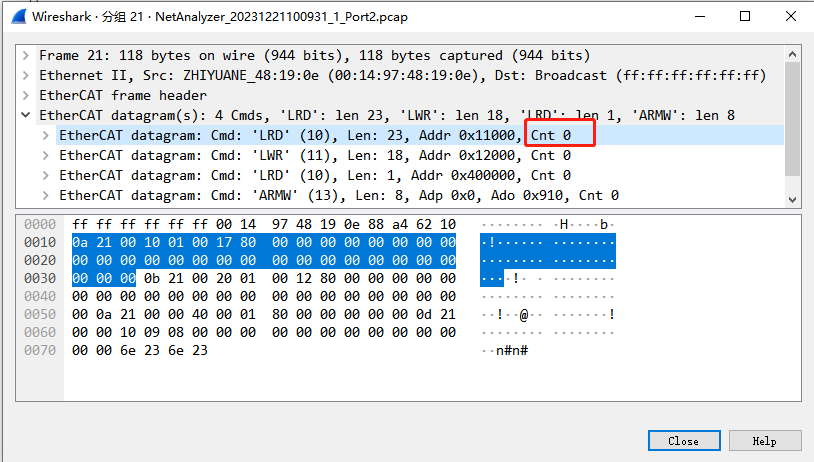
Task: Click ASCII text 'n#n#' in last row
Action: coord(512,350)
